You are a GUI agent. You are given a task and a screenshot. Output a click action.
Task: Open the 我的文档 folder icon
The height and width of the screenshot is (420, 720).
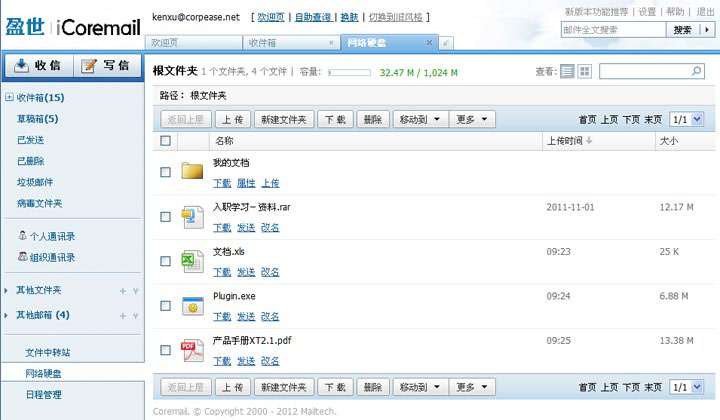coord(192,170)
